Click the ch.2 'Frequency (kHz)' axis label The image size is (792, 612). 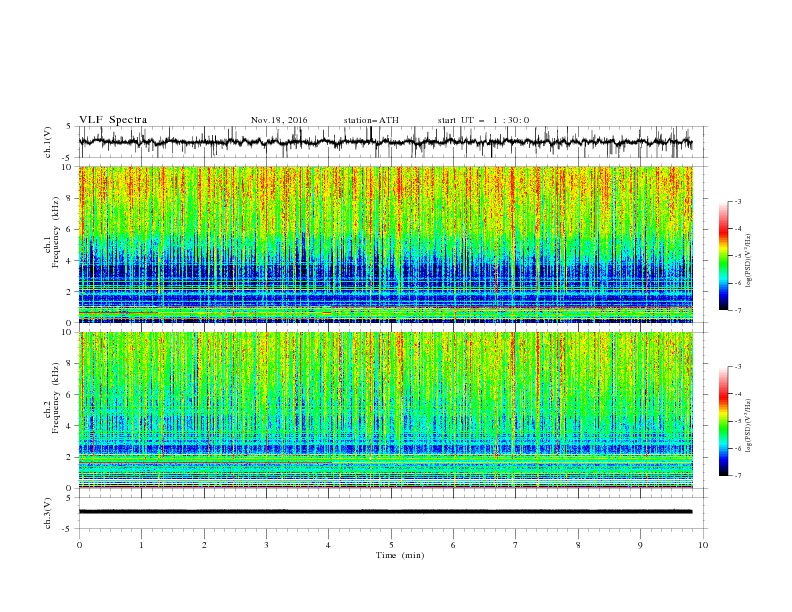(56, 397)
